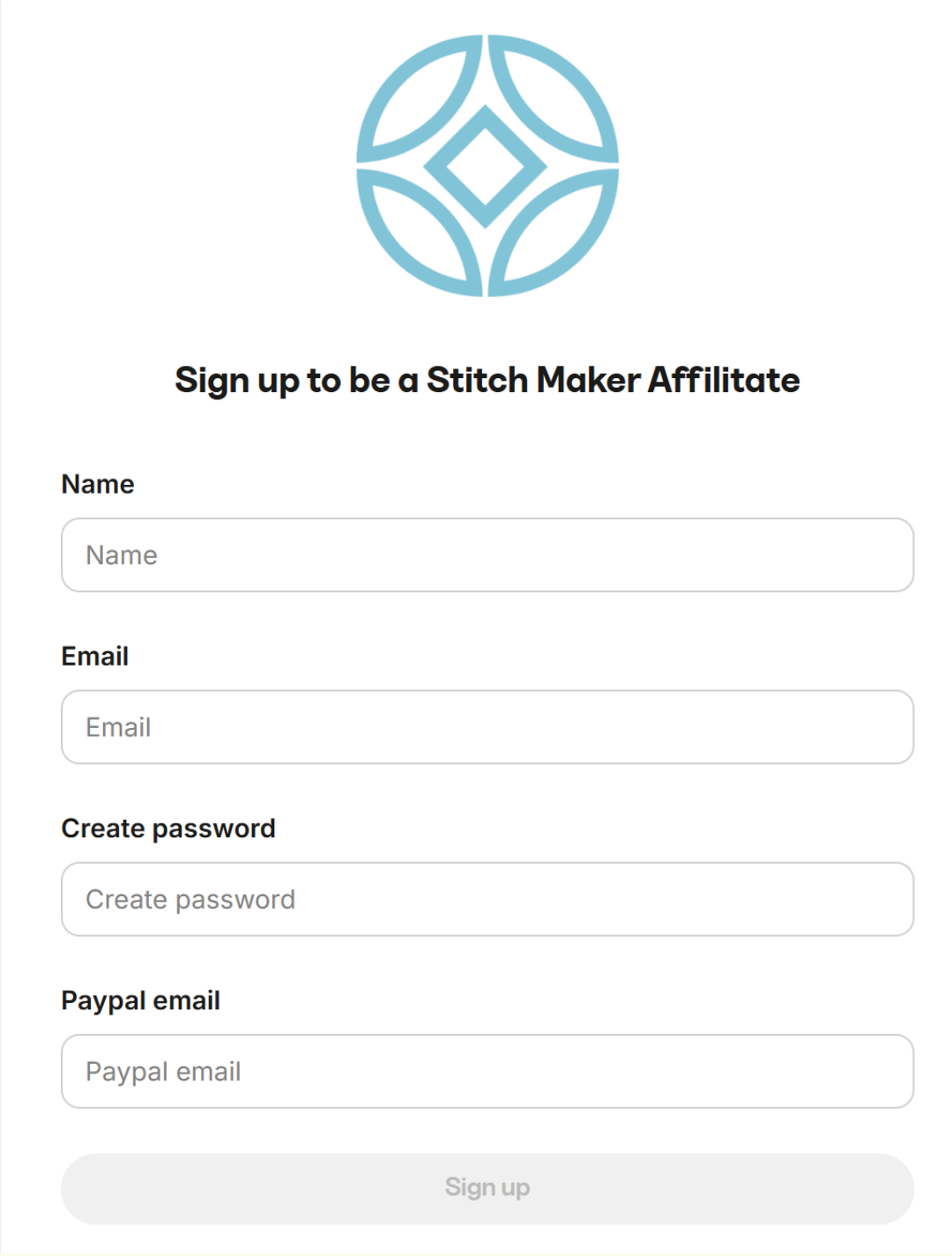Click the "Create password" placeholder text
This screenshot has width=952, height=1256.
[190, 899]
